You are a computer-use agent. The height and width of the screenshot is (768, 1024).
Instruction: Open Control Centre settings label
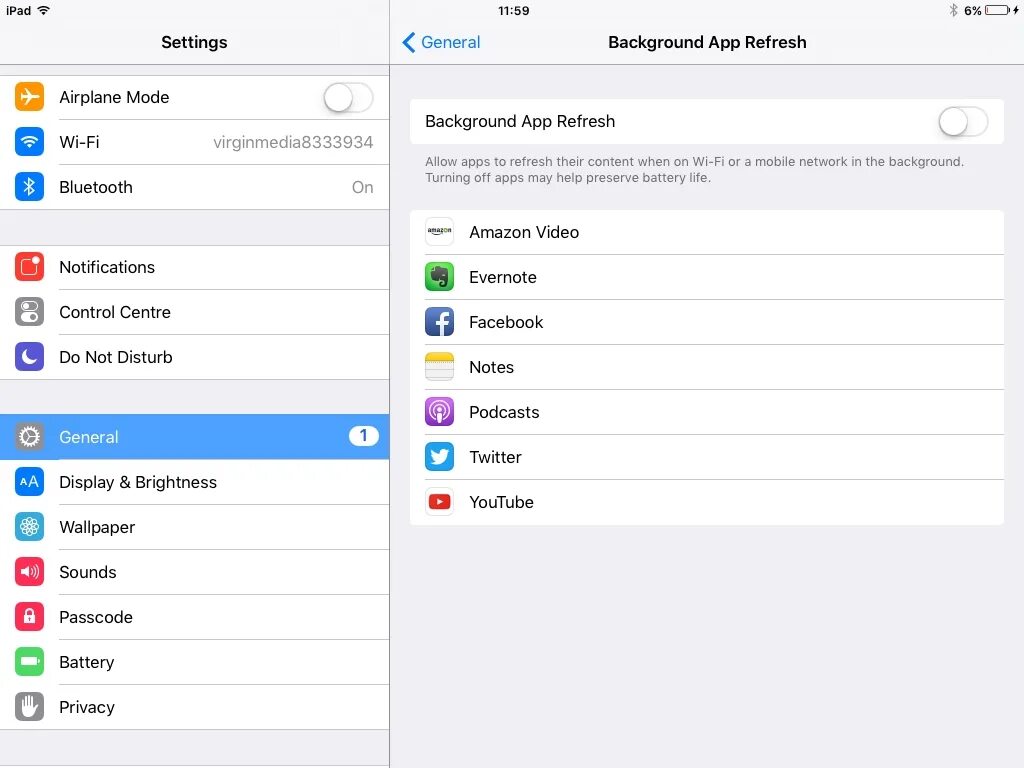pyautogui.click(x=115, y=312)
